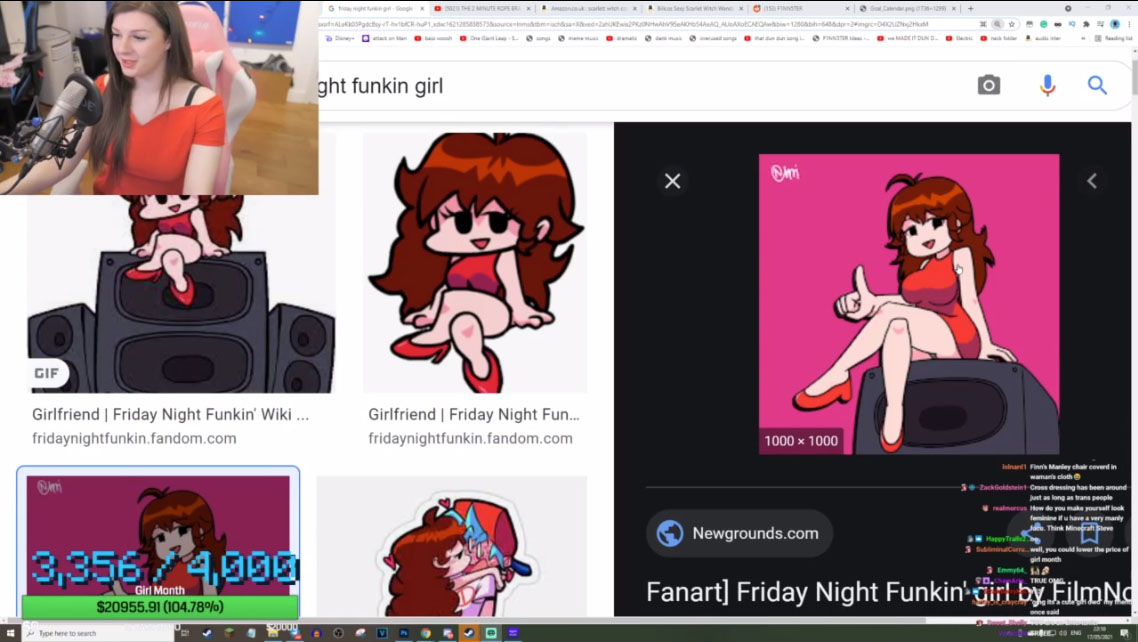Open the Newgrounds.com source link

(740, 533)
